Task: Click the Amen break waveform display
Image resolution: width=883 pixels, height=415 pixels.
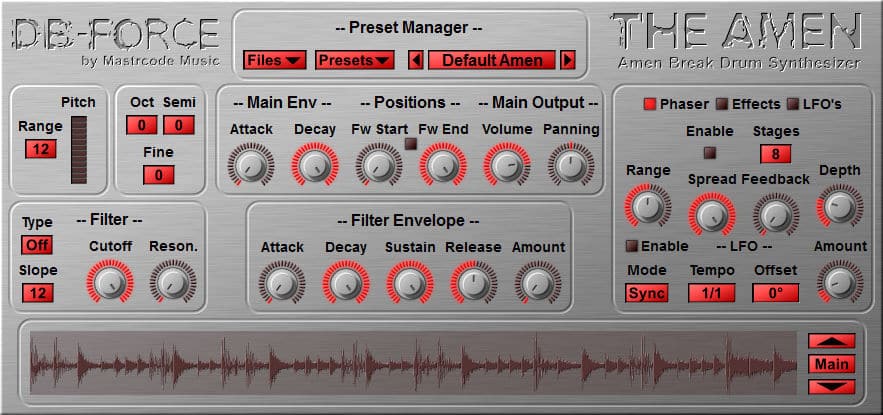Action: 413,363
